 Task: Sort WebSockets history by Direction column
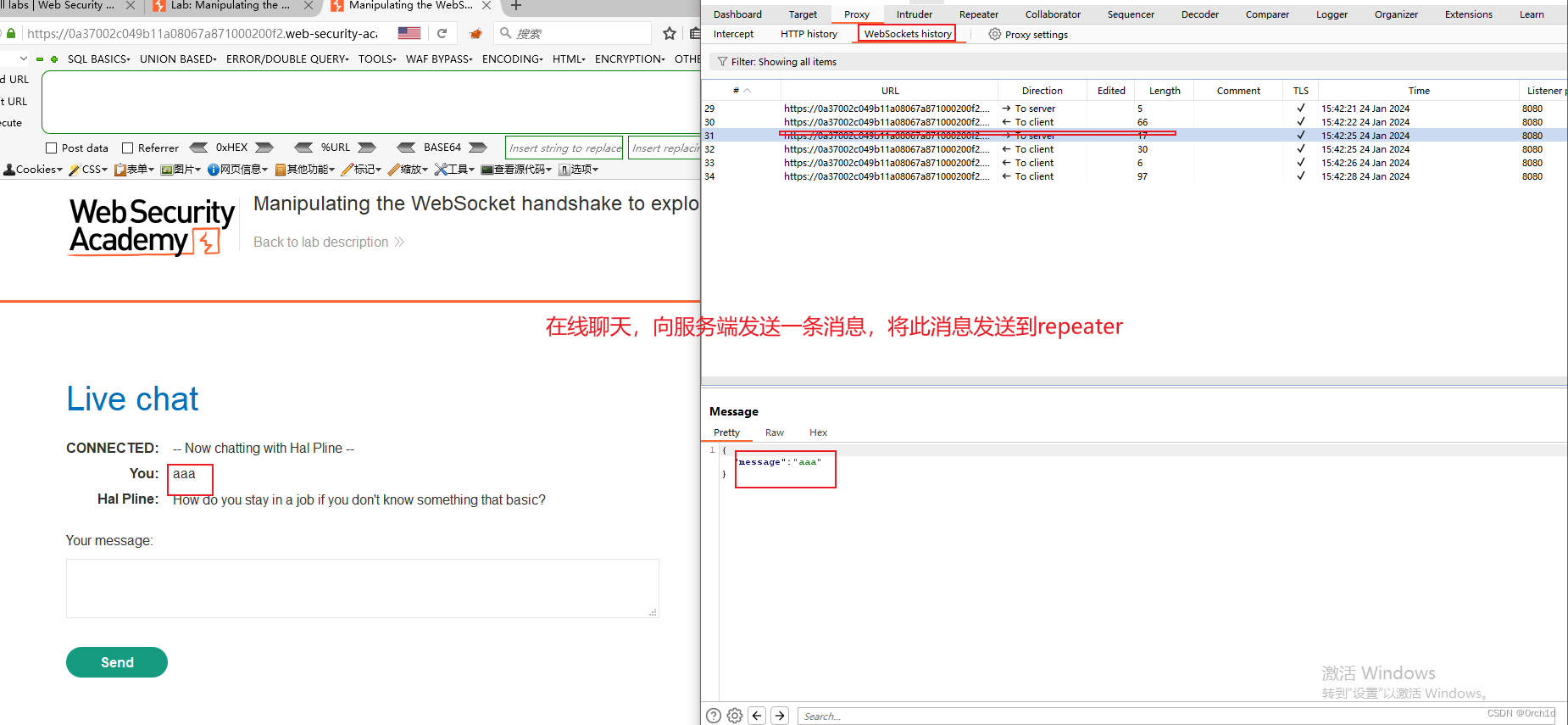point(1043,91)
